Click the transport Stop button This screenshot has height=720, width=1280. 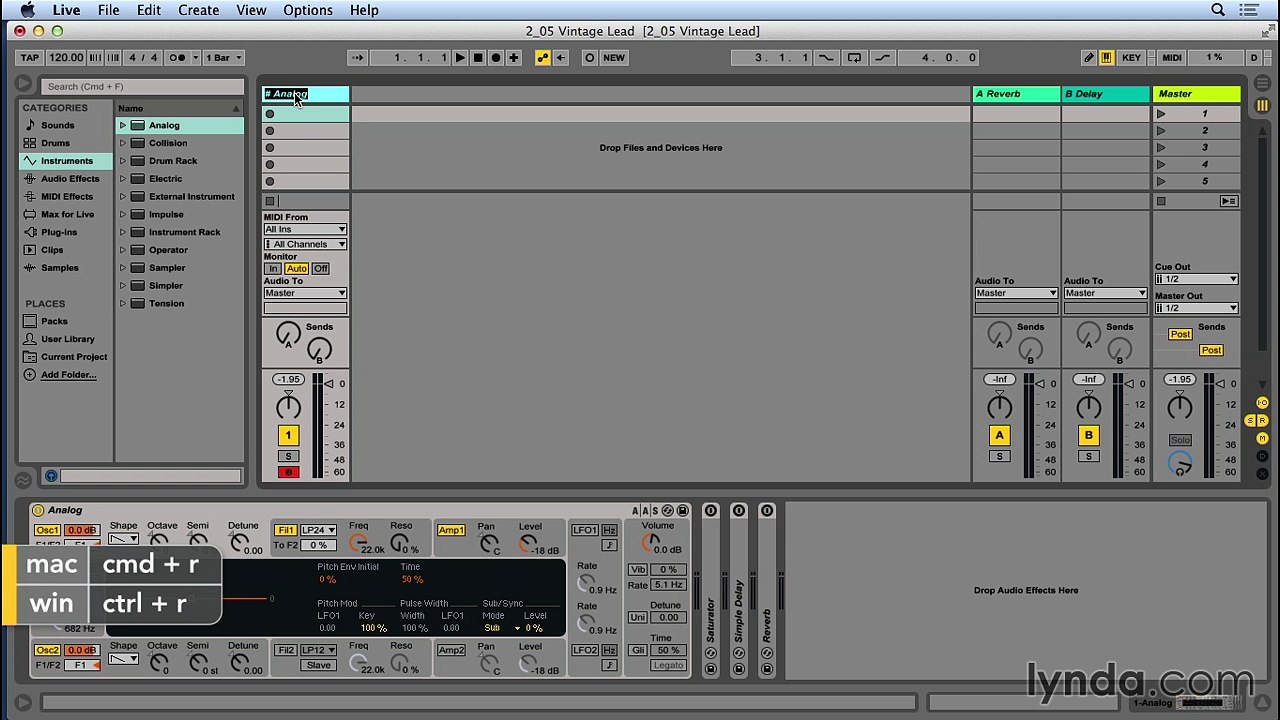point(478,58)
